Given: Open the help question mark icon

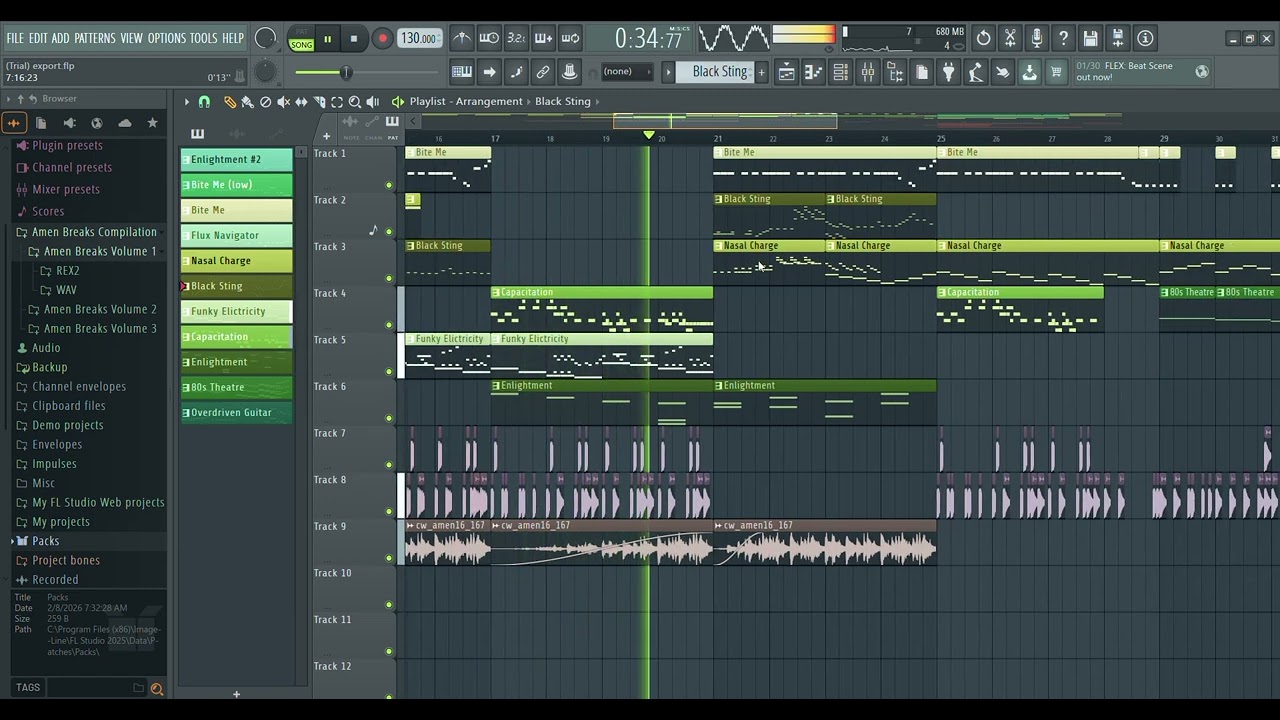Looking at the screenshot, I should pos(1064,38).
